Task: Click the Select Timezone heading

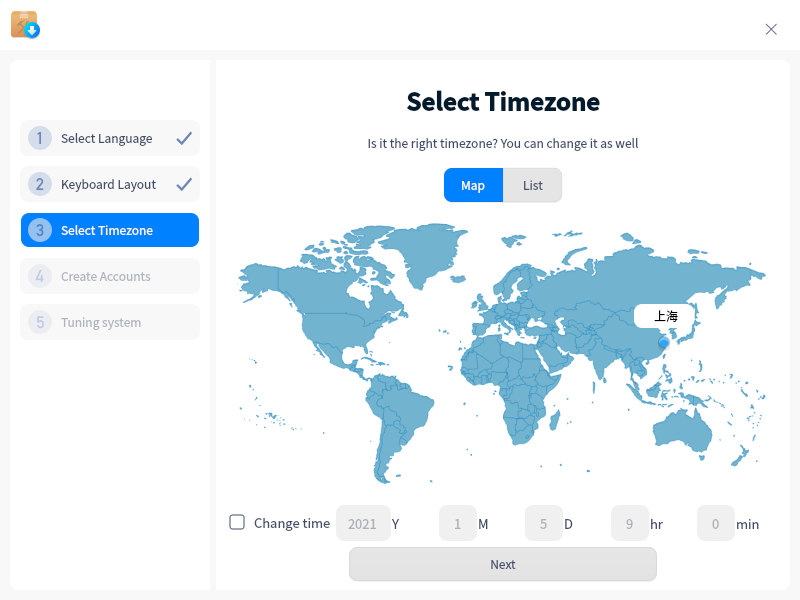Action: pyautogui.click(x=503, y=102)
